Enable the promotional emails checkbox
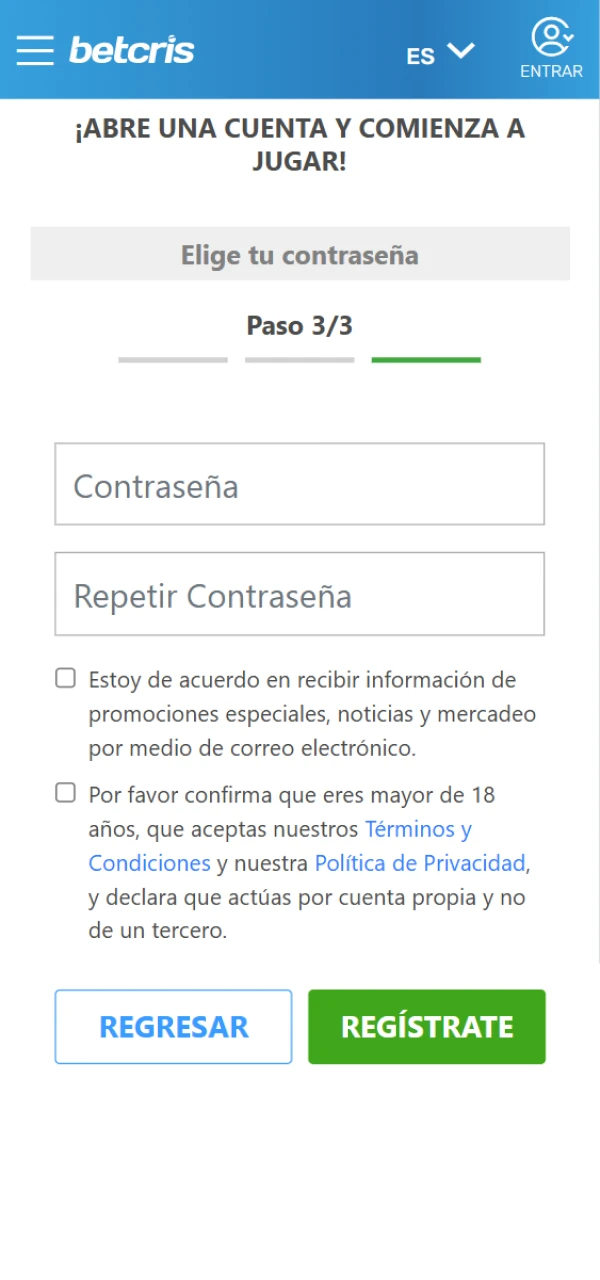 [65, 678]
